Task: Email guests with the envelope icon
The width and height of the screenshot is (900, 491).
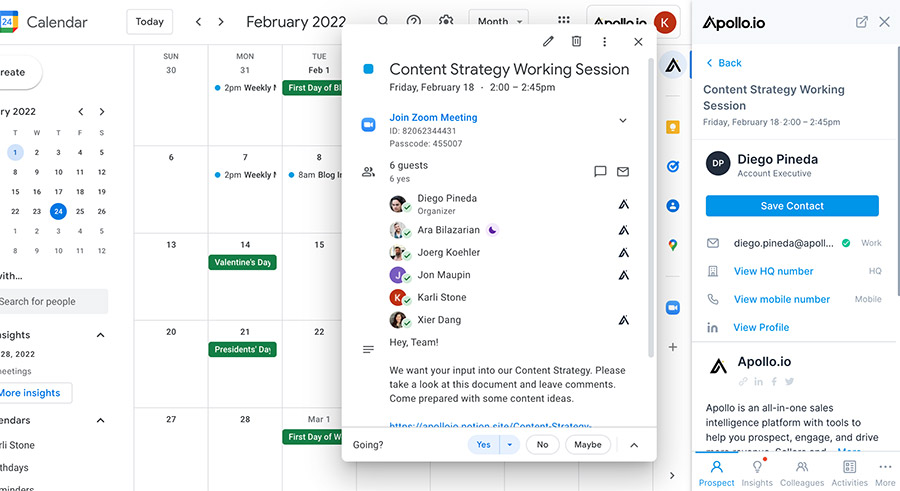Action: [x=623, y=171]
